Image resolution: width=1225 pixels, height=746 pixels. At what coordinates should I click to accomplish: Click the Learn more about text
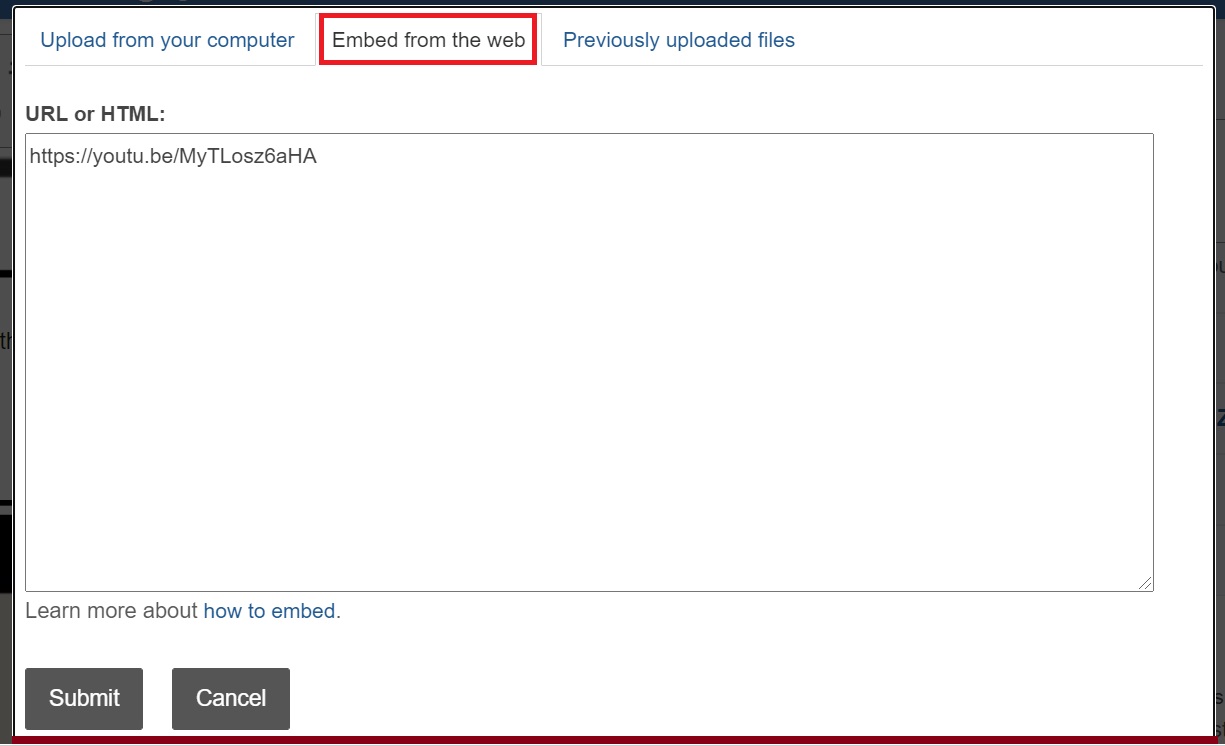pos(112,610)
